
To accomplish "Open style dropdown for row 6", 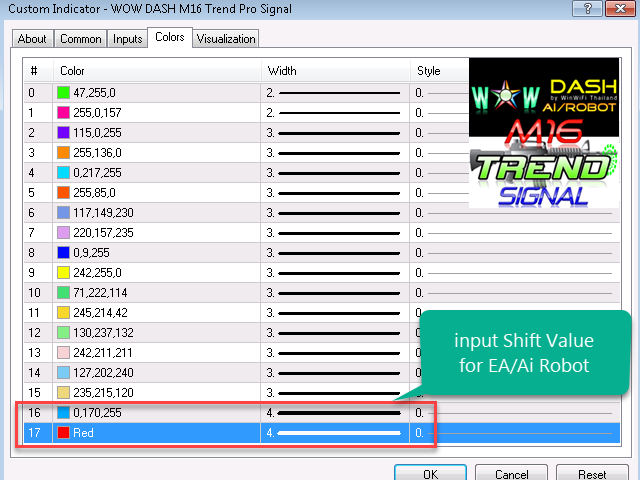I will 515,213.
